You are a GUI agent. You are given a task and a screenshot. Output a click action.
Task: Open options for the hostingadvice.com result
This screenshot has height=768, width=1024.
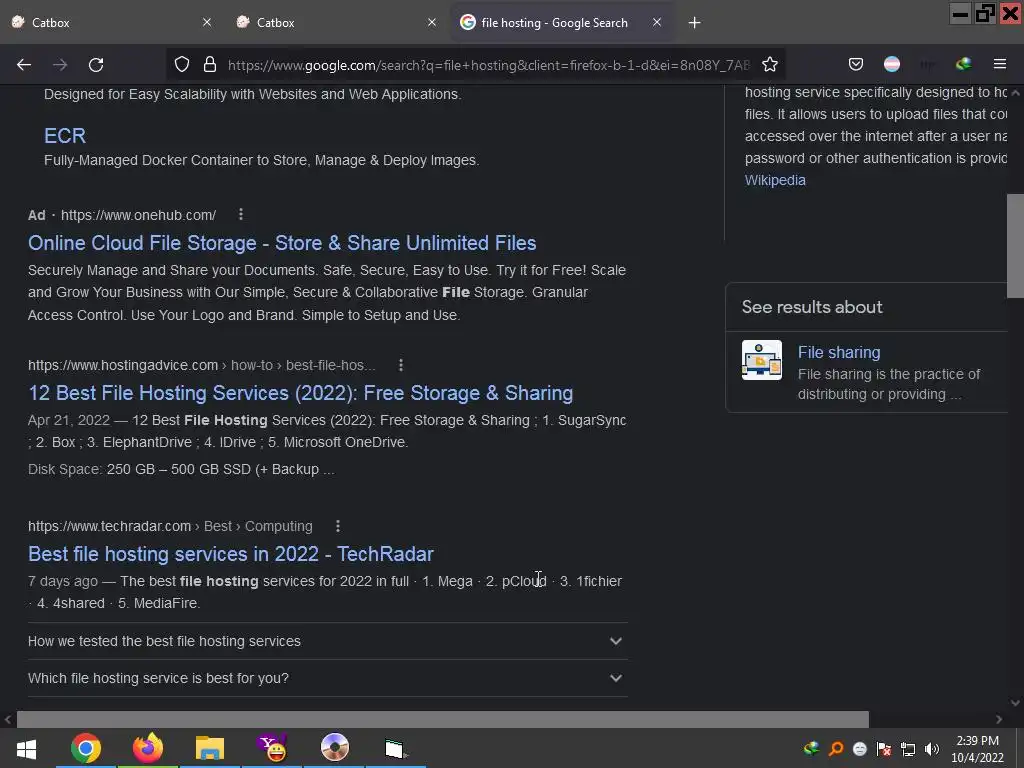(x=401, y=365)
